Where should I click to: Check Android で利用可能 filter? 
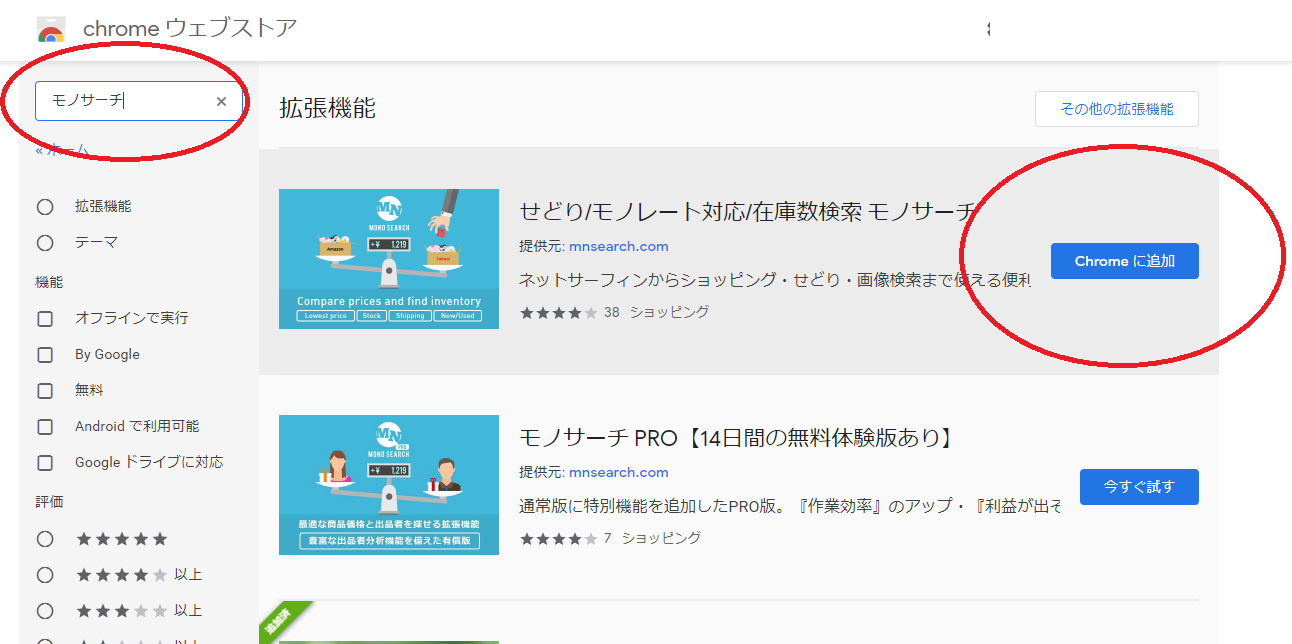[45, 426]
